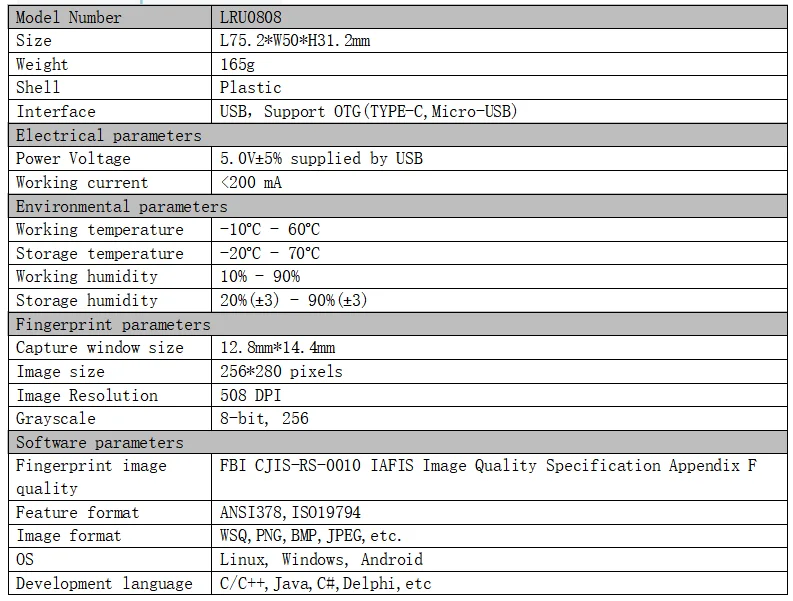
Task: Select the Shell value Plastic
Action: pyautogui.click(x=250, y=88)
